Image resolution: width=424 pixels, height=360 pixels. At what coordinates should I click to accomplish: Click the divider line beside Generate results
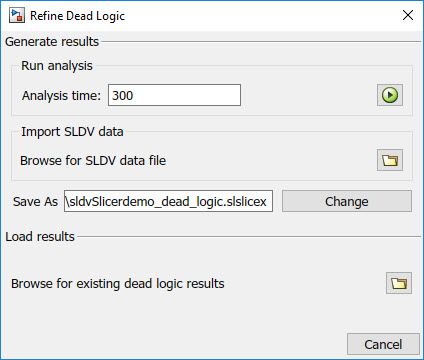[261, 42]
